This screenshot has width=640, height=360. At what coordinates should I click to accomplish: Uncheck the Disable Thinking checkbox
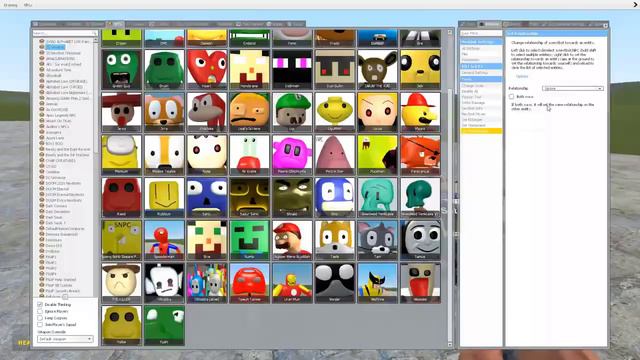pyautogui.click(x=40, y=305)
